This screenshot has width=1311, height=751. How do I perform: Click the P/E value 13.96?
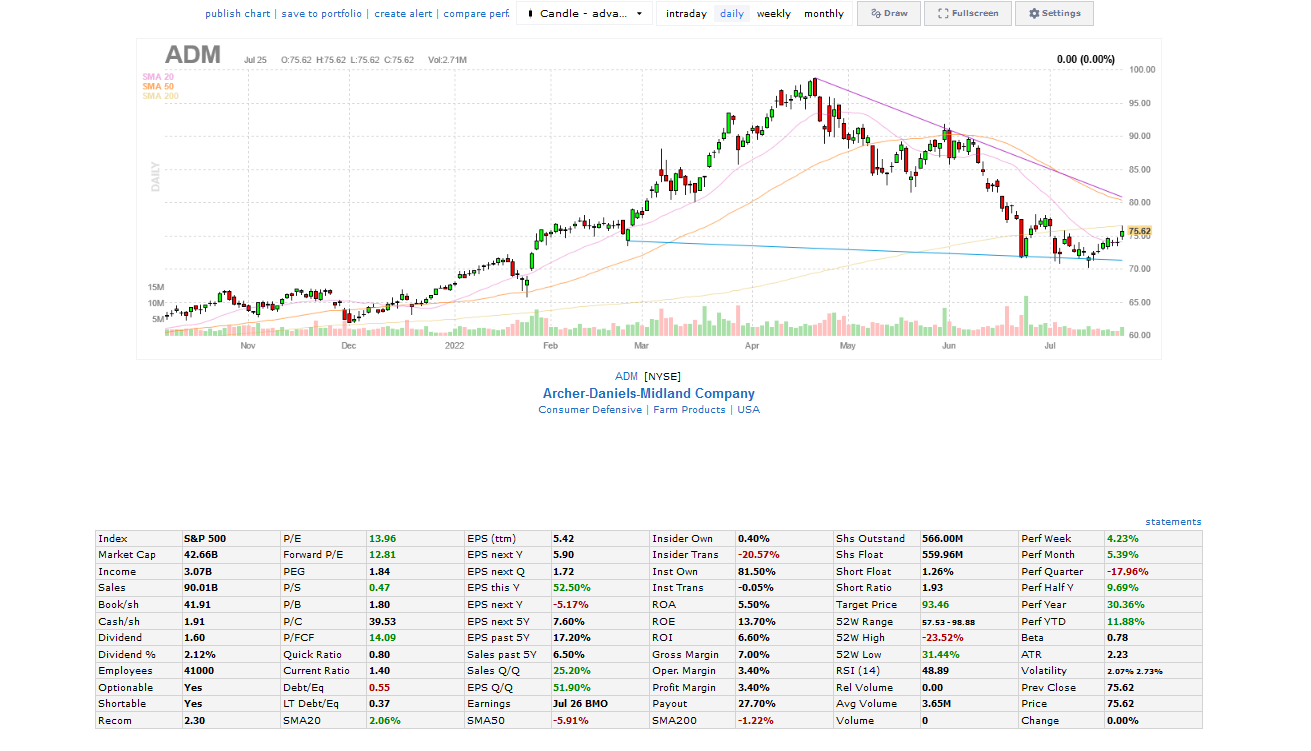click(x=382, y=539)
